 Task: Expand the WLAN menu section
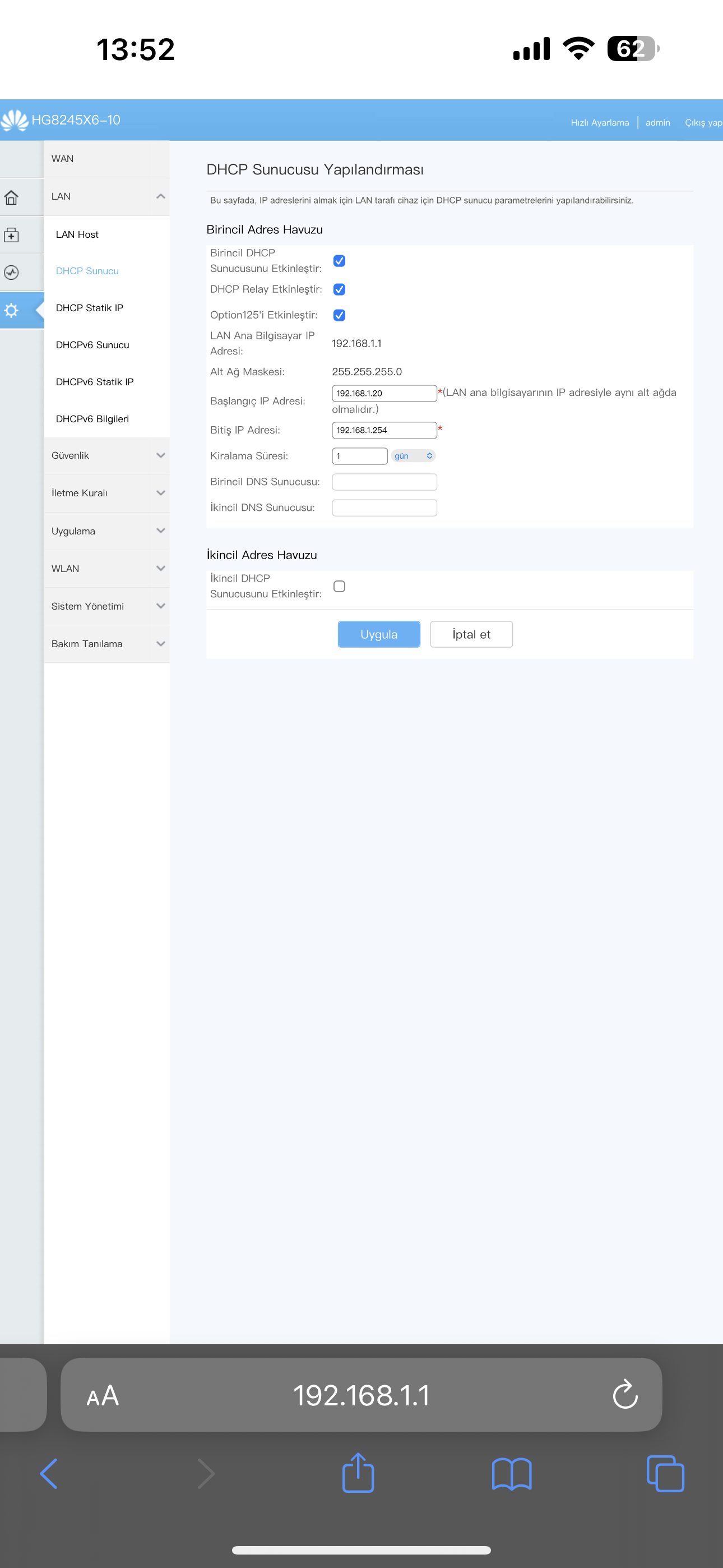106,569
